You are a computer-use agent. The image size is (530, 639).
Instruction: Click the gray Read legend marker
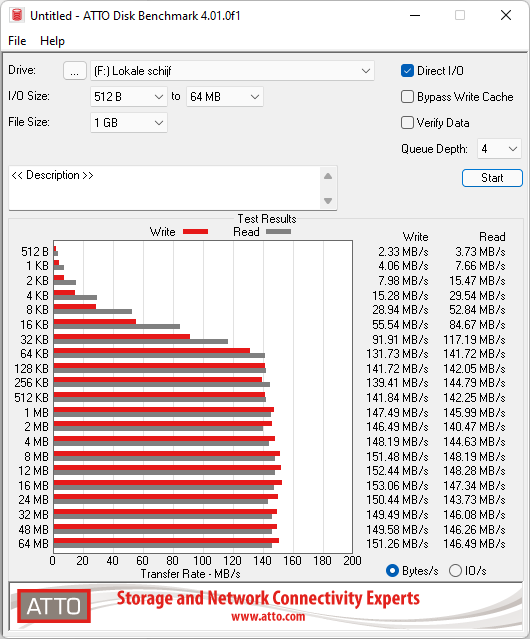point(278,231)
